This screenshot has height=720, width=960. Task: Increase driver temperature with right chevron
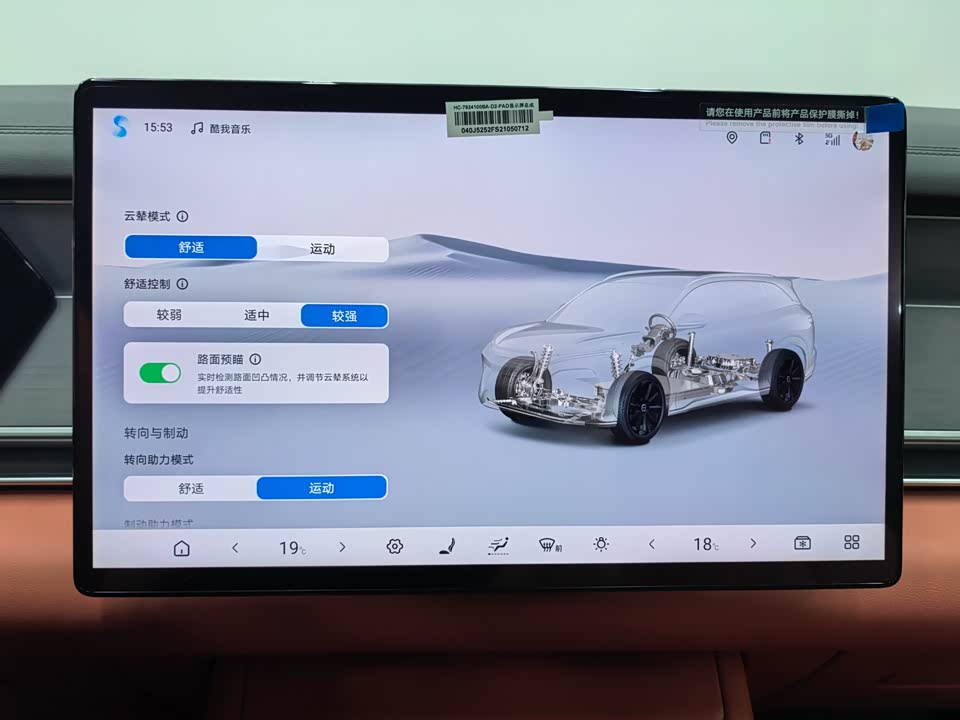[343, 547]
